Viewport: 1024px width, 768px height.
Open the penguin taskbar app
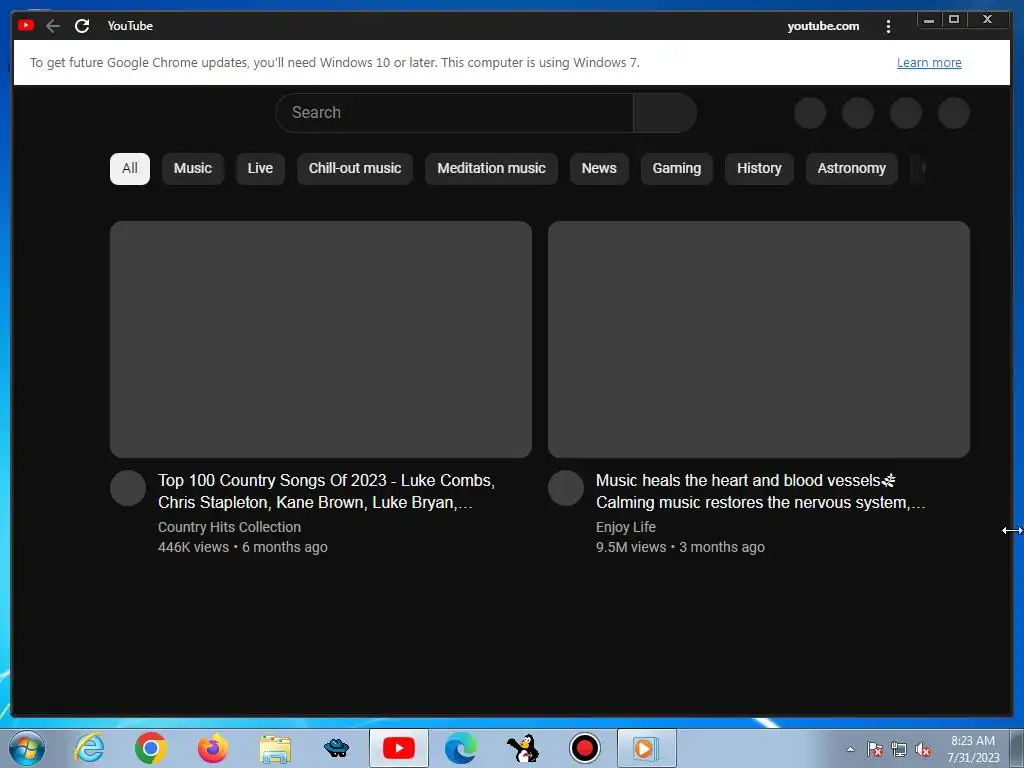coord(522,748)
